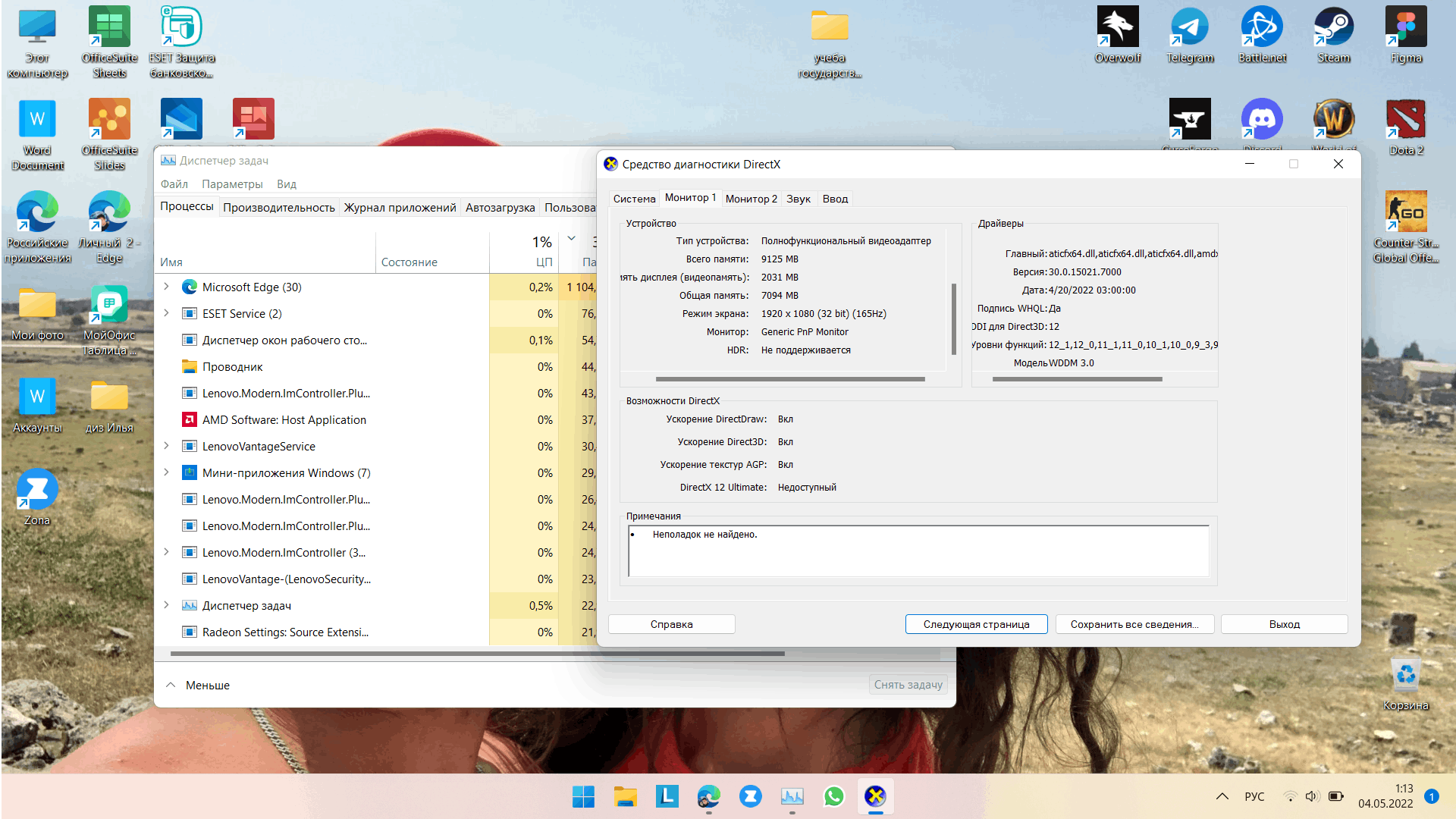Open the Telegram desktop icon
Screen dimensions: 1456x819
(1190, 36)
